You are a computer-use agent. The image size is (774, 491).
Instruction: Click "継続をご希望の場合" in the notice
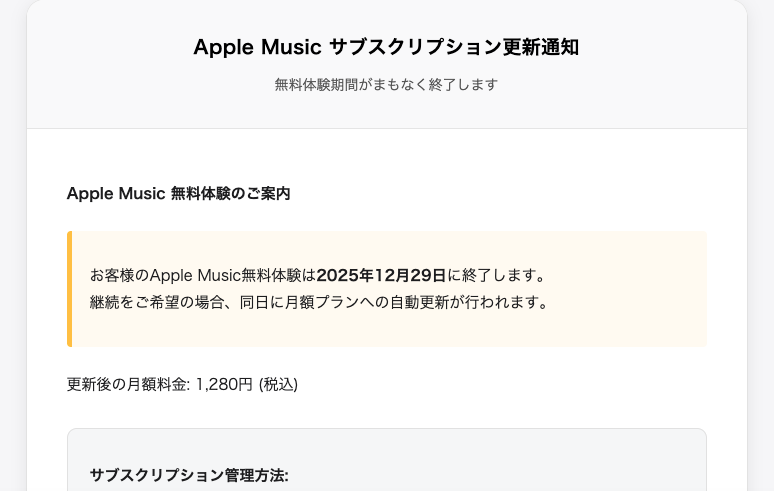pos(153,302)
